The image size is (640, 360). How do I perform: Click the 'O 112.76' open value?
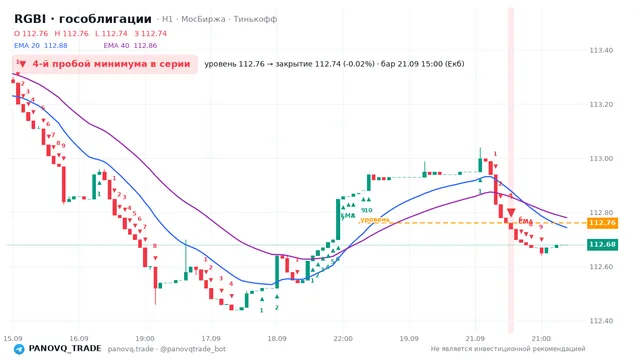pyautogui.click(x=31, y=33)
